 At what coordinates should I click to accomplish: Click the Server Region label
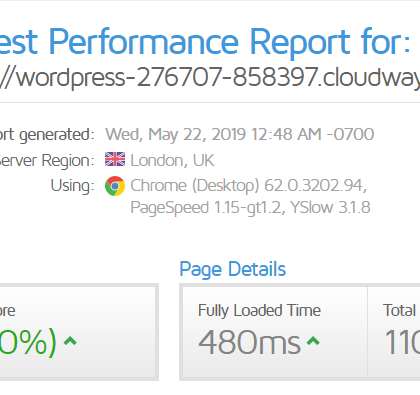coord(47,161)
